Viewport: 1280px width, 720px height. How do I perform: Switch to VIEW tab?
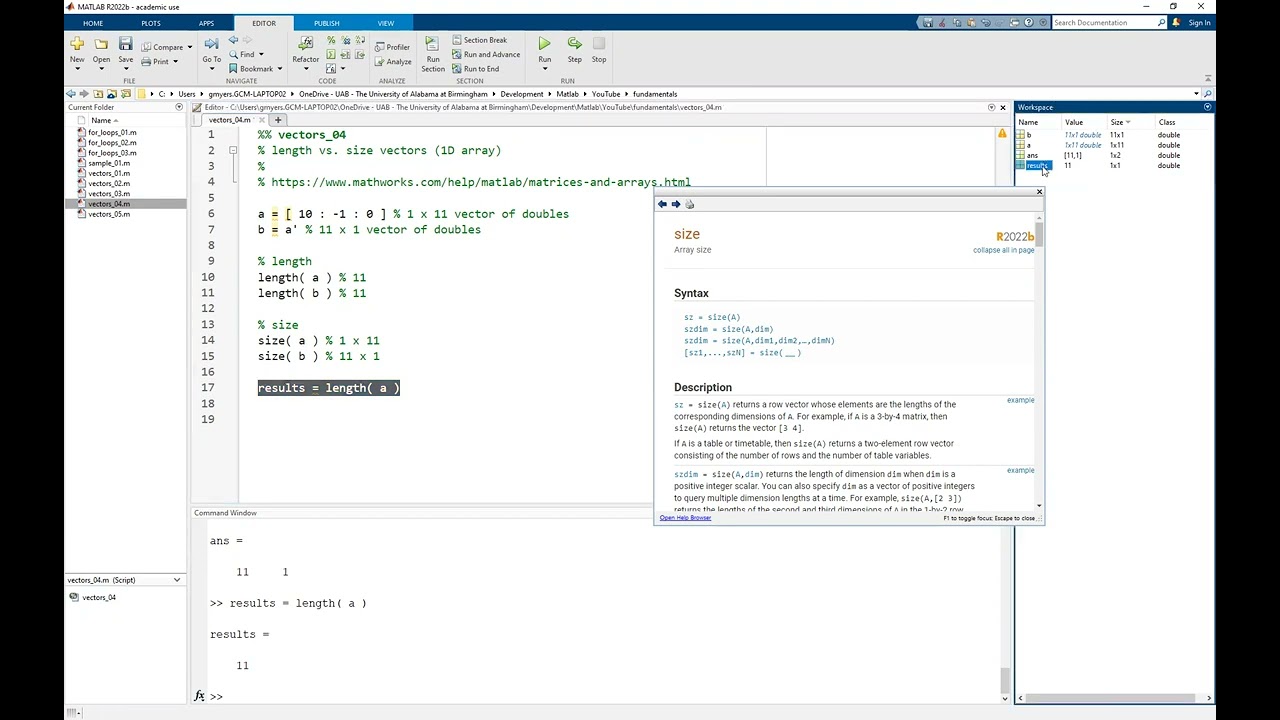386,23
